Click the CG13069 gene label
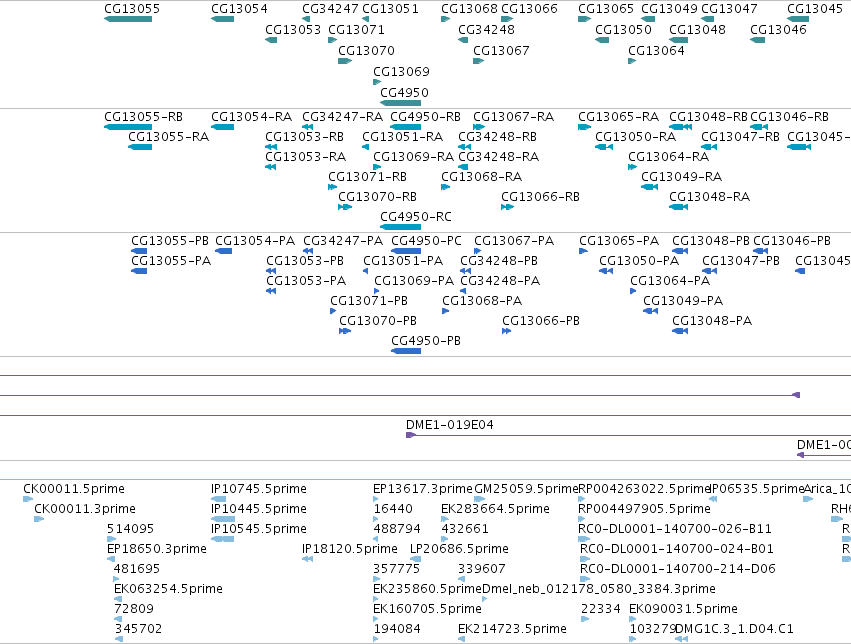Screen dimensions: 851x644 (401, 72)
